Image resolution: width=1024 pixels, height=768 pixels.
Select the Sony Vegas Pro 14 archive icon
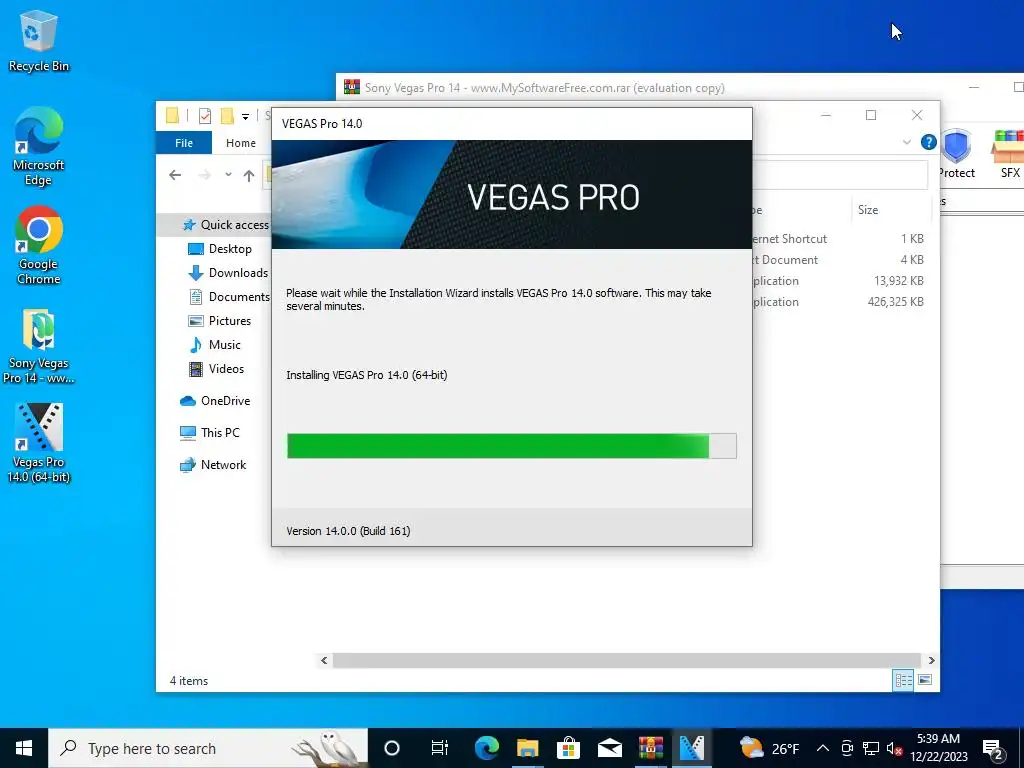pos(39,346)
